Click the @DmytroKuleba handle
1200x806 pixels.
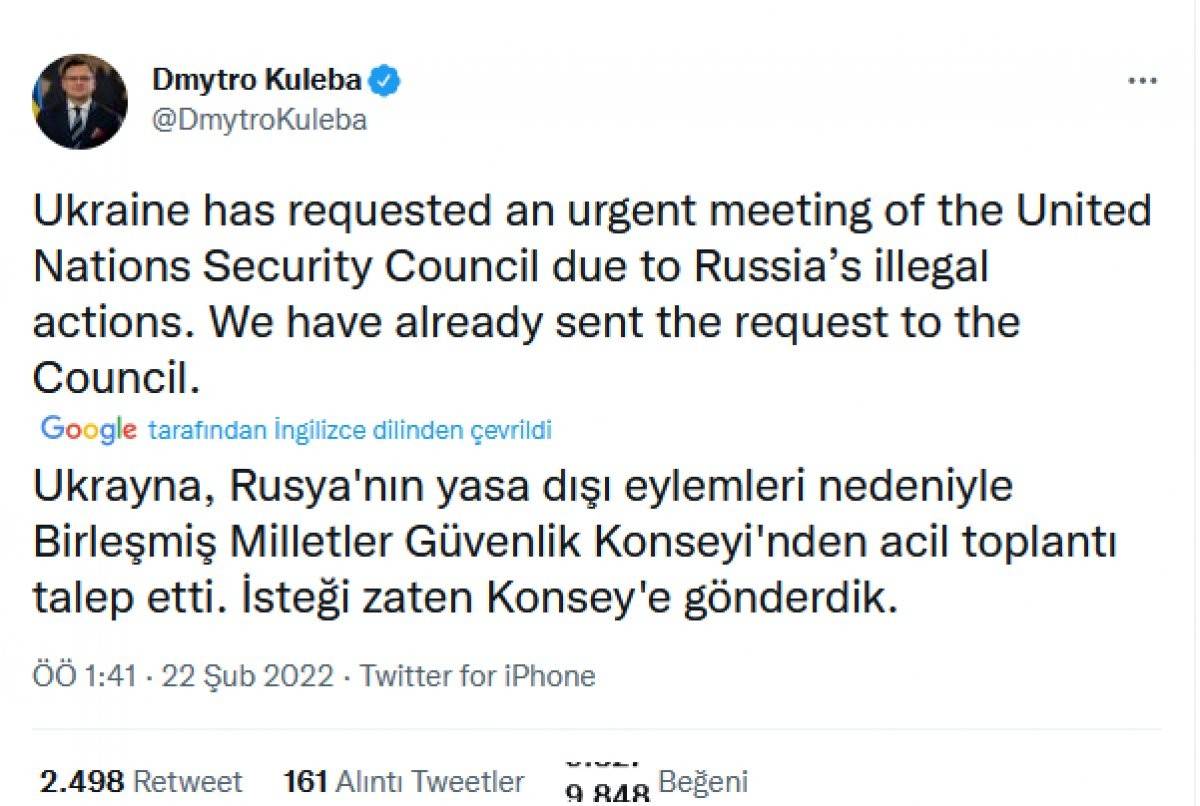(259, 120)
